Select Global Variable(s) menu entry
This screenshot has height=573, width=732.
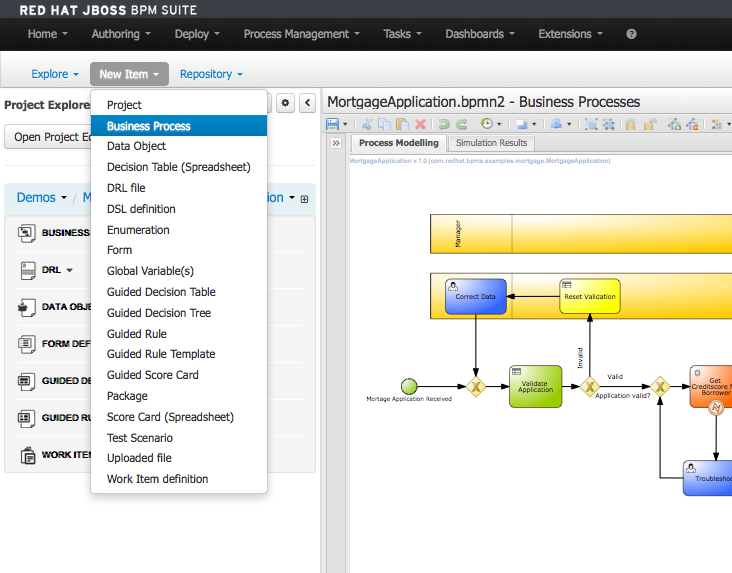[179, 271]
